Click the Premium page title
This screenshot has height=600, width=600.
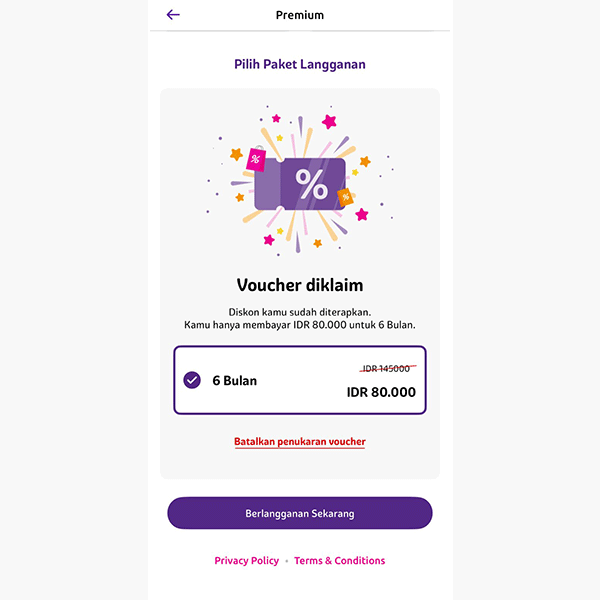[300, 15]
